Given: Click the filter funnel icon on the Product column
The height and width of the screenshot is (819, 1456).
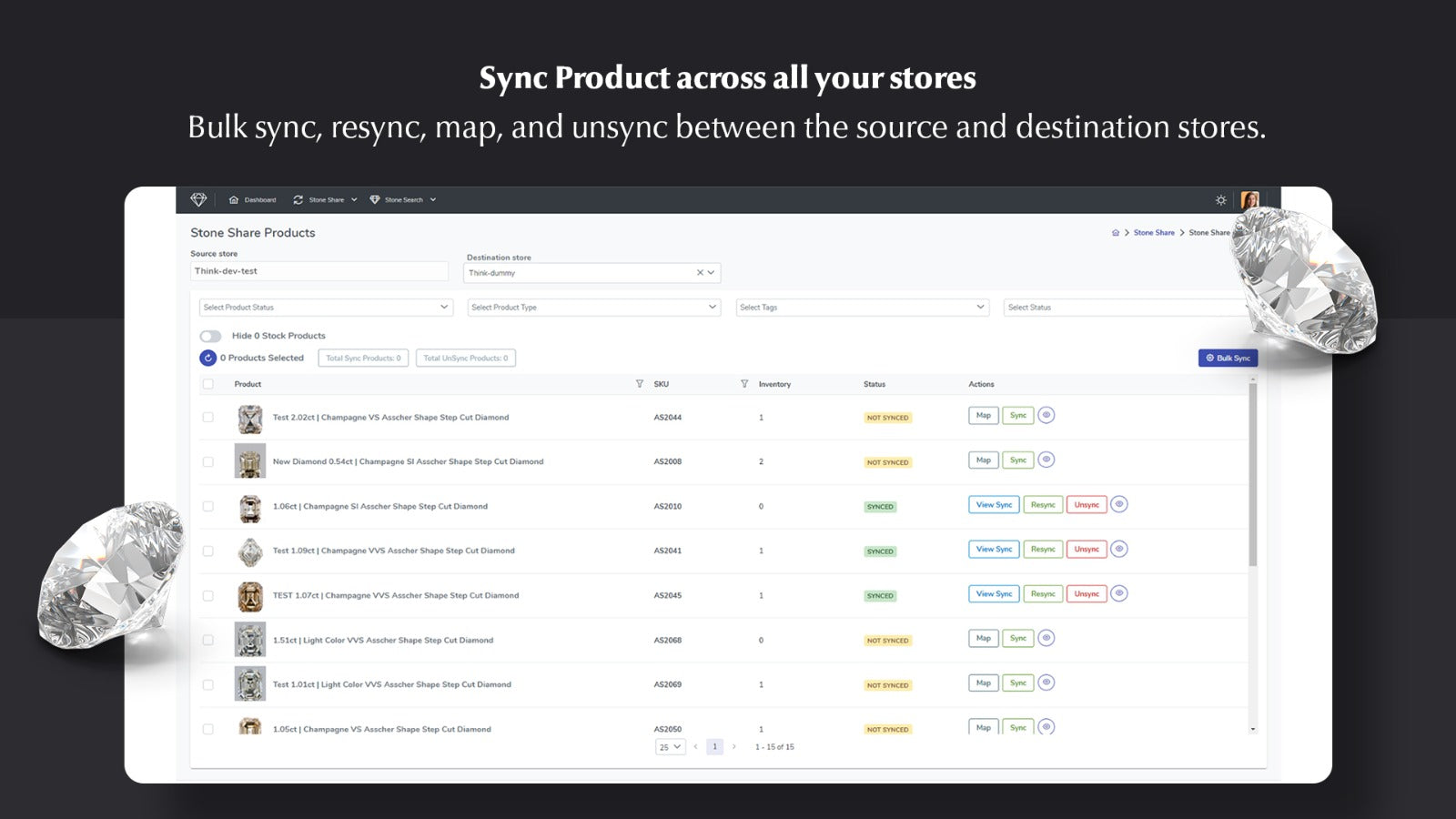Looking at the screenshot, I should point(640,383).
